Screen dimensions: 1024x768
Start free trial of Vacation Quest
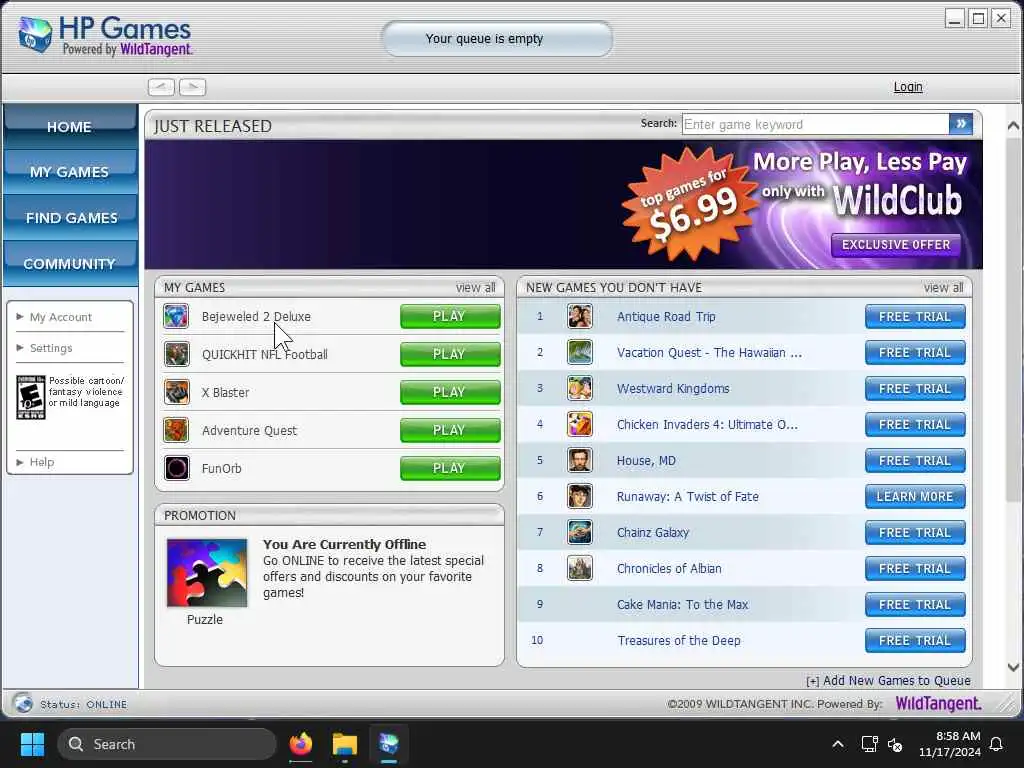click(x=915, y=352)
